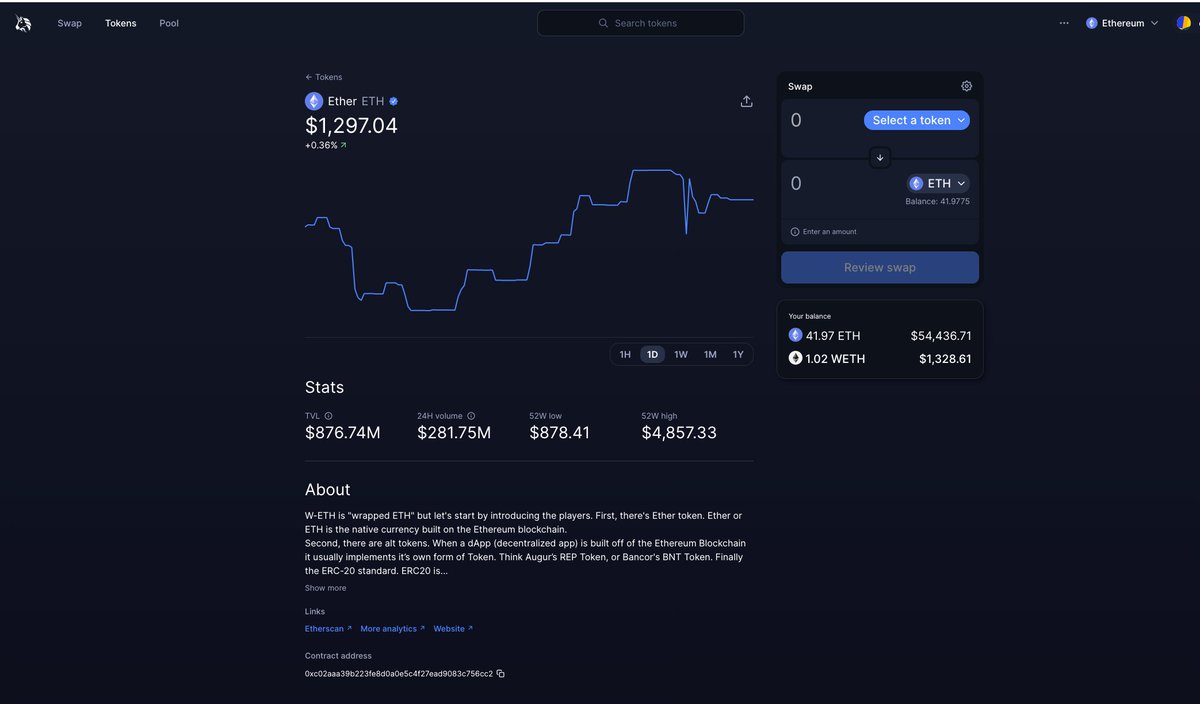Click the 1.02 WETH balance row
Screen dimensions: 1200x704
[880, 358]
